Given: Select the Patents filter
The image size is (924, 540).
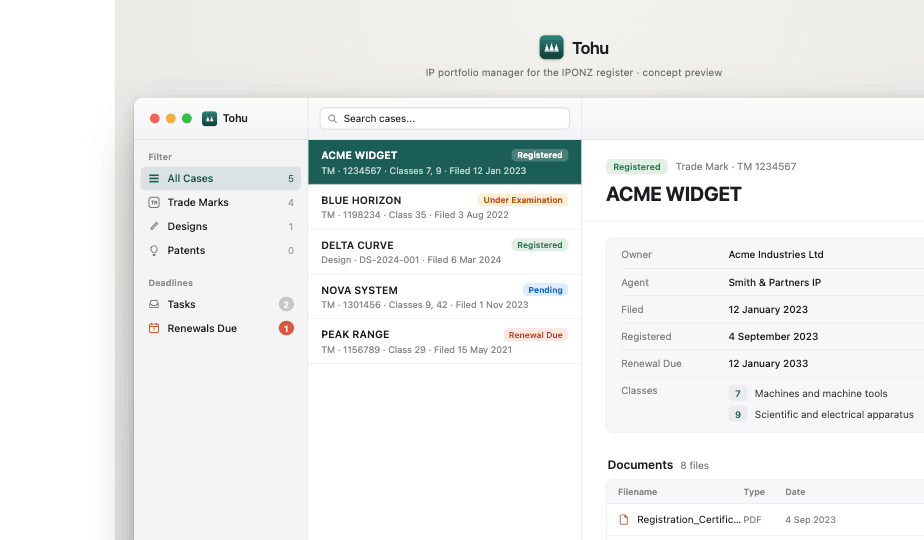Looking at the screenshot, I should click(x=220, y=251).
